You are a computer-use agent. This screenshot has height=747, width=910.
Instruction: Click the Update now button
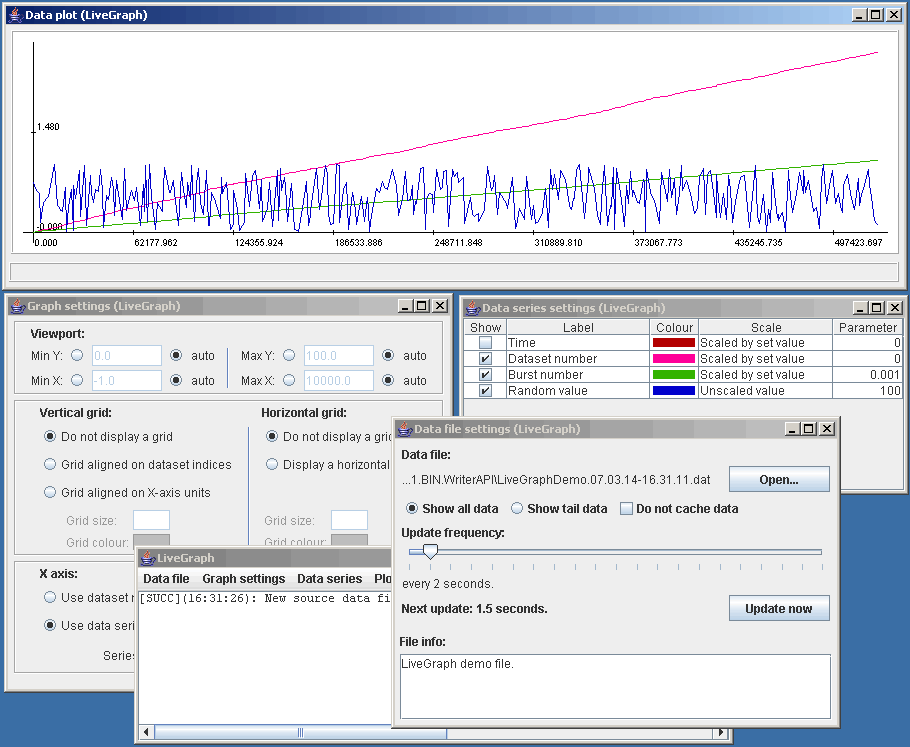click(779, 608)
